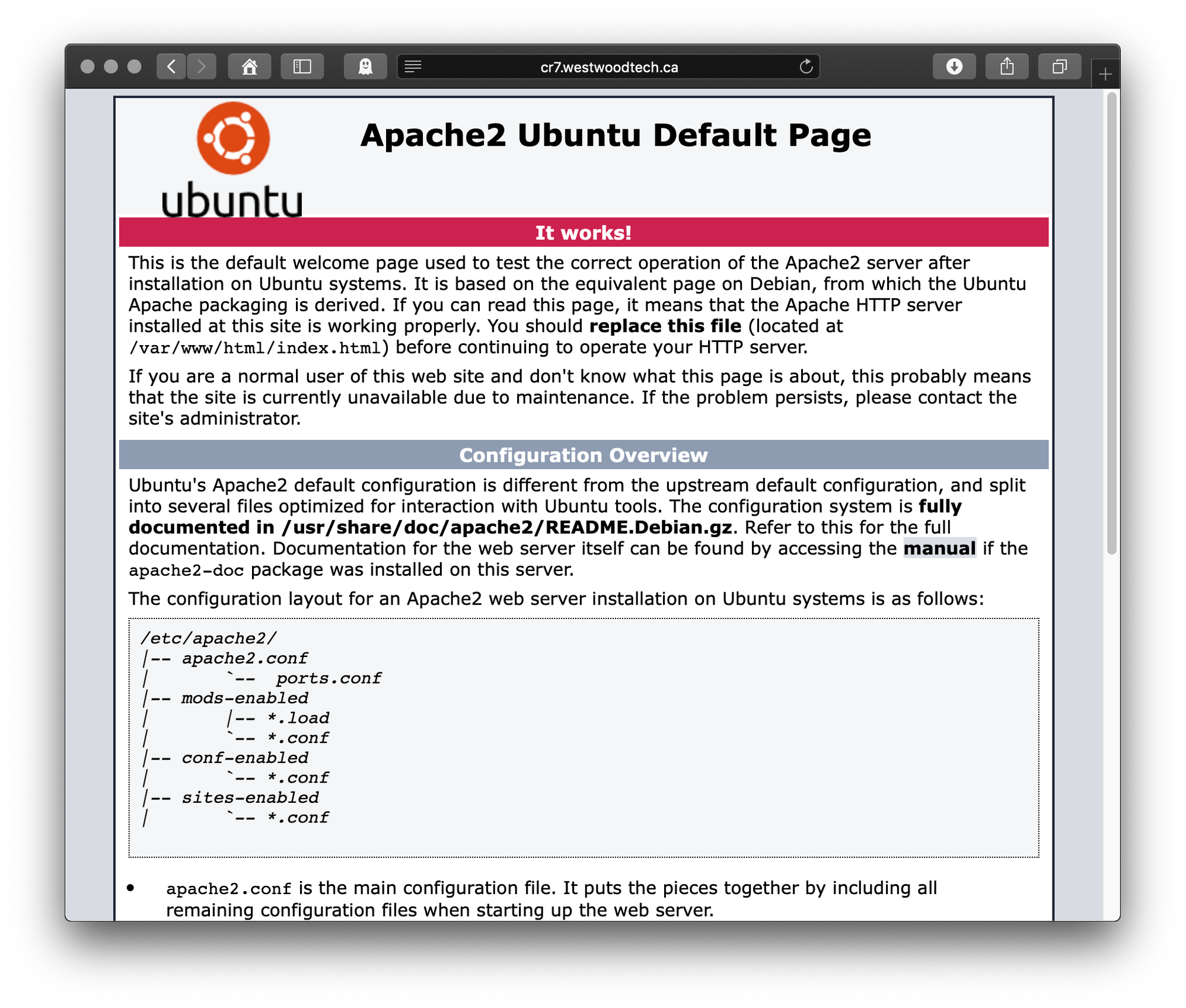Click the *.load tree line
The image size is (1186, 1008).
pyautogui.click(x=298, y=718)
